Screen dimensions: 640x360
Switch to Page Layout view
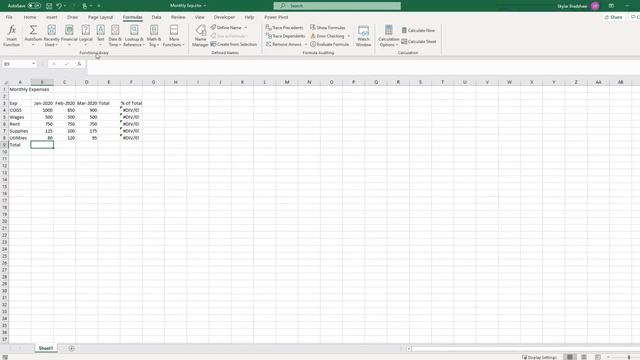584,357
